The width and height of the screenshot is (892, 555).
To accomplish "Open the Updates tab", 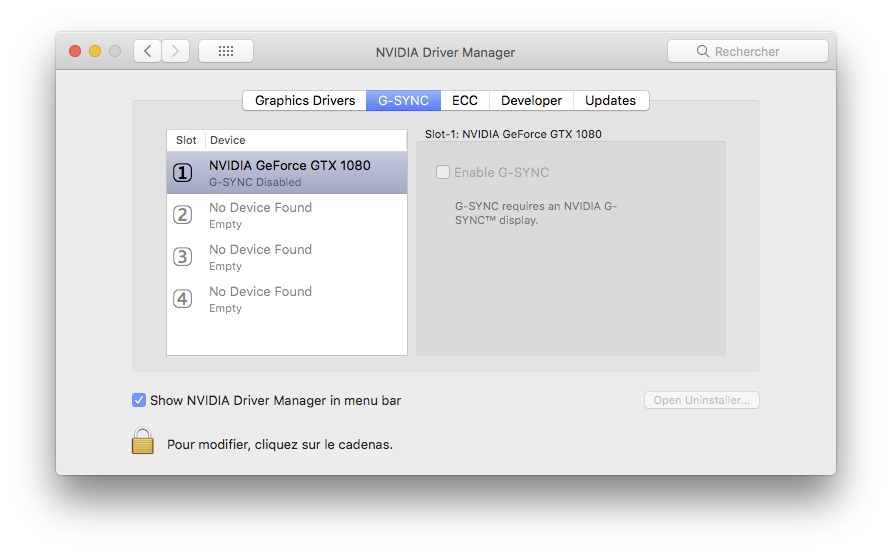I will click(x=610, y=101).
